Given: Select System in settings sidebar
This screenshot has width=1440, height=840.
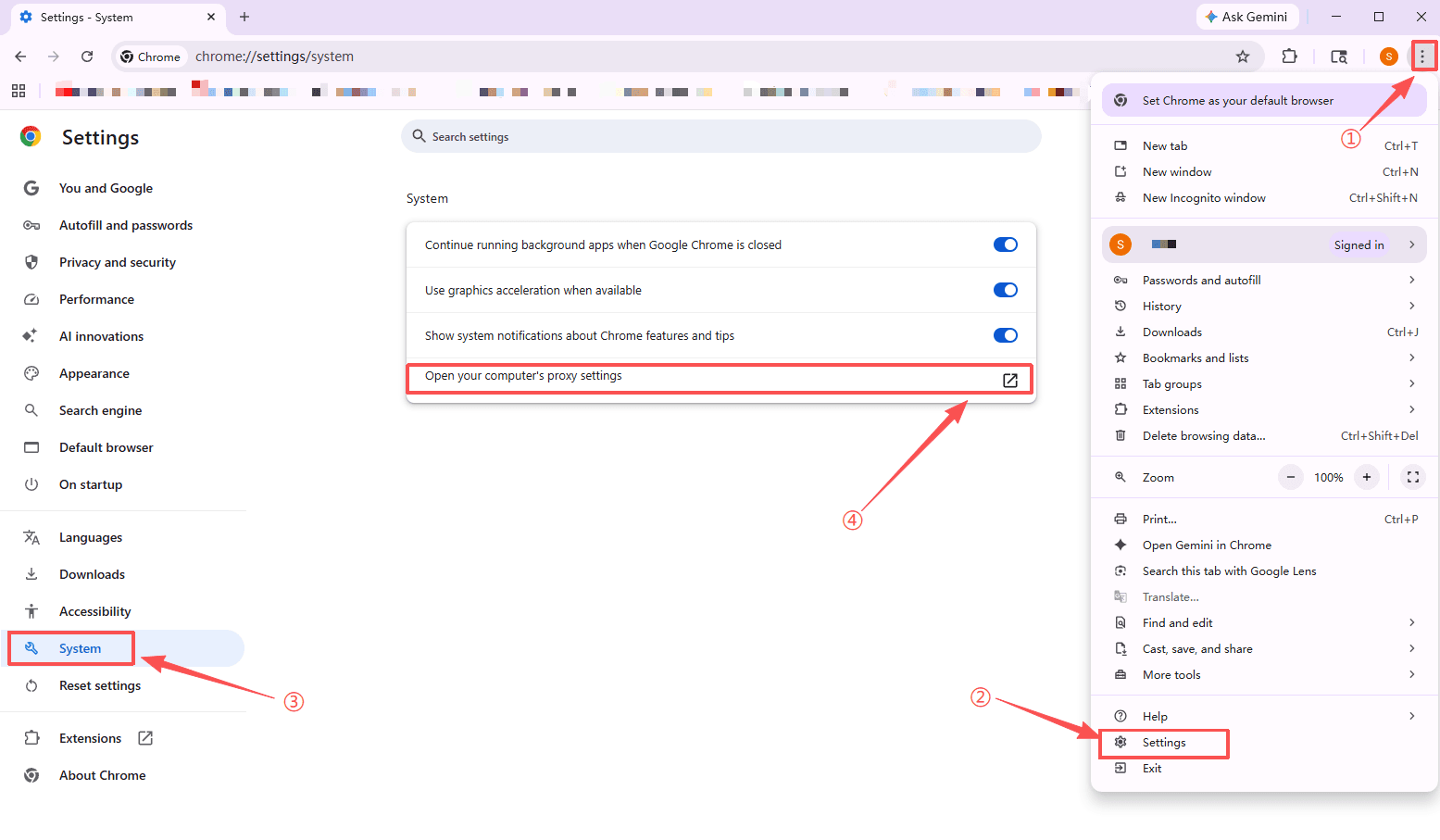Looking at the screenshot, I should [122, 648].
